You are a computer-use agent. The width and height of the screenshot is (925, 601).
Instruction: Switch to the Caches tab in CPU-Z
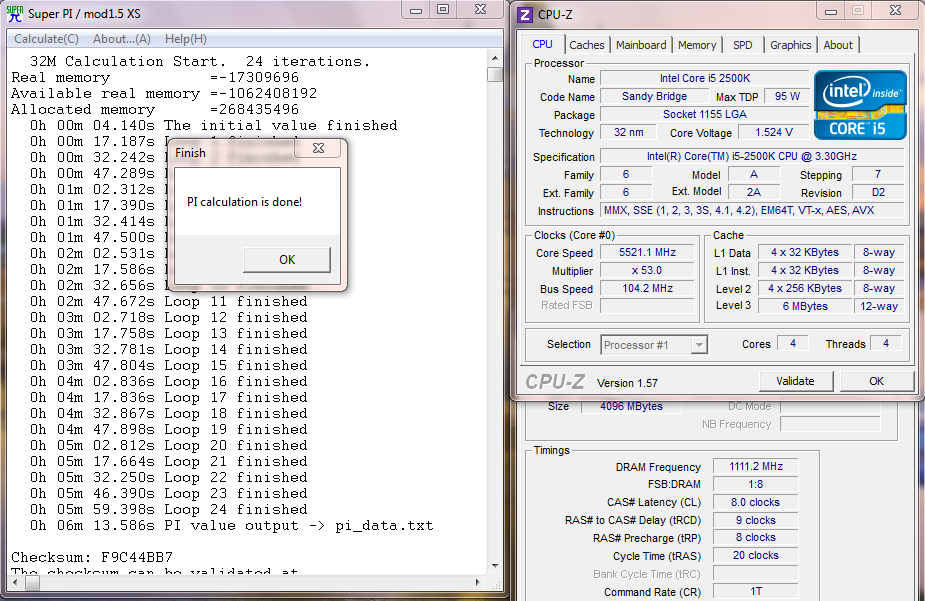586,45
